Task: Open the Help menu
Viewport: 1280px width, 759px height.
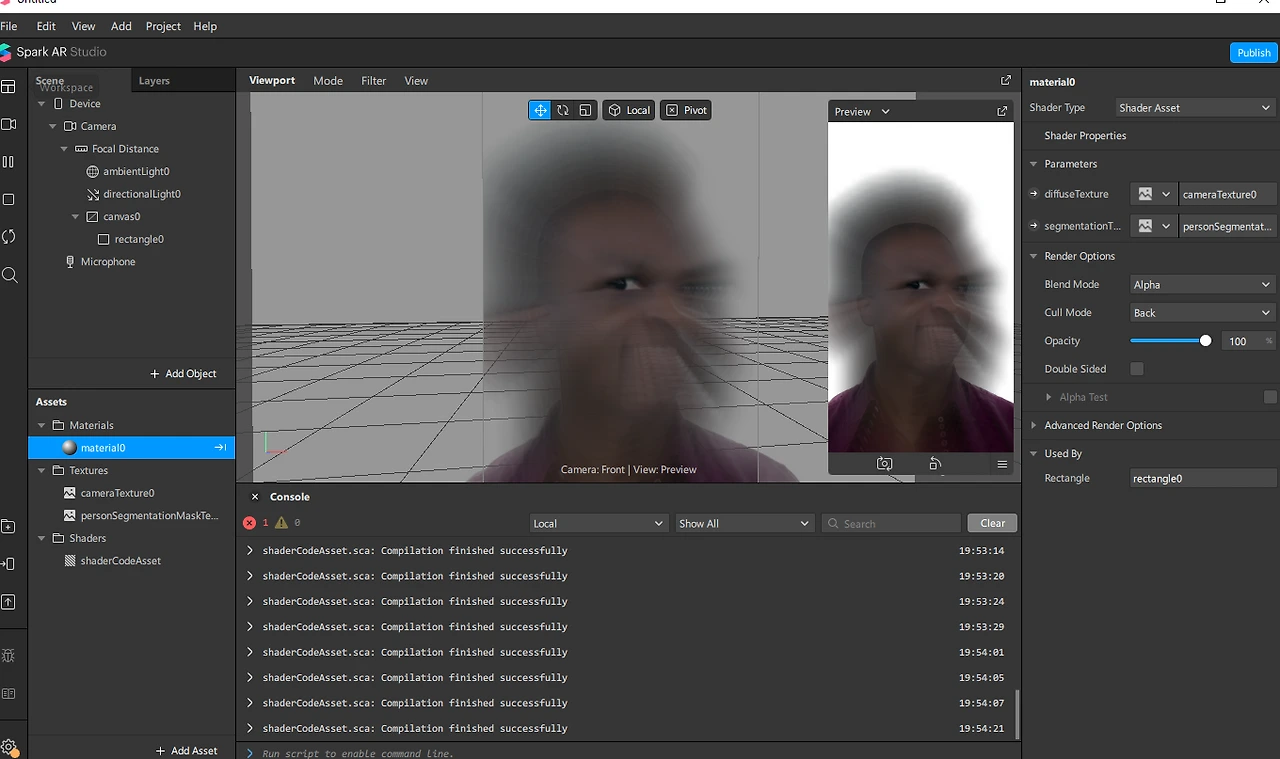Action: coord(205,26)
